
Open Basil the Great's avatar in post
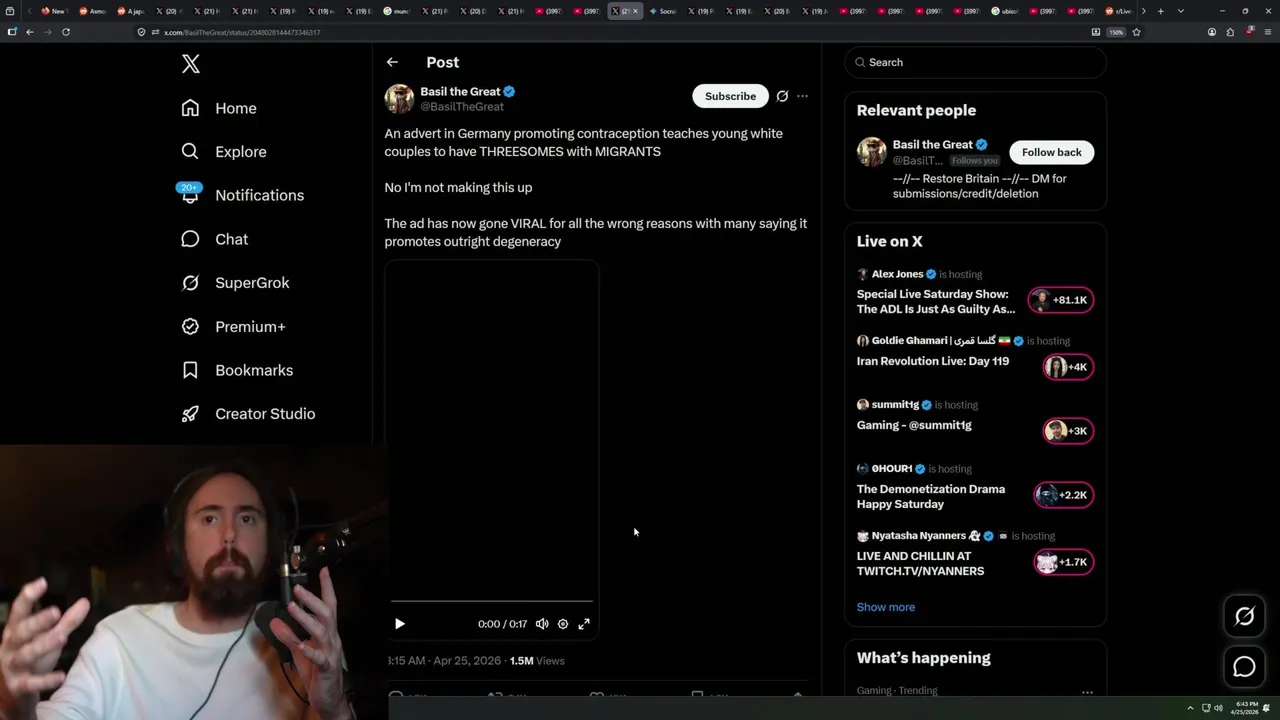coord(399,99)
